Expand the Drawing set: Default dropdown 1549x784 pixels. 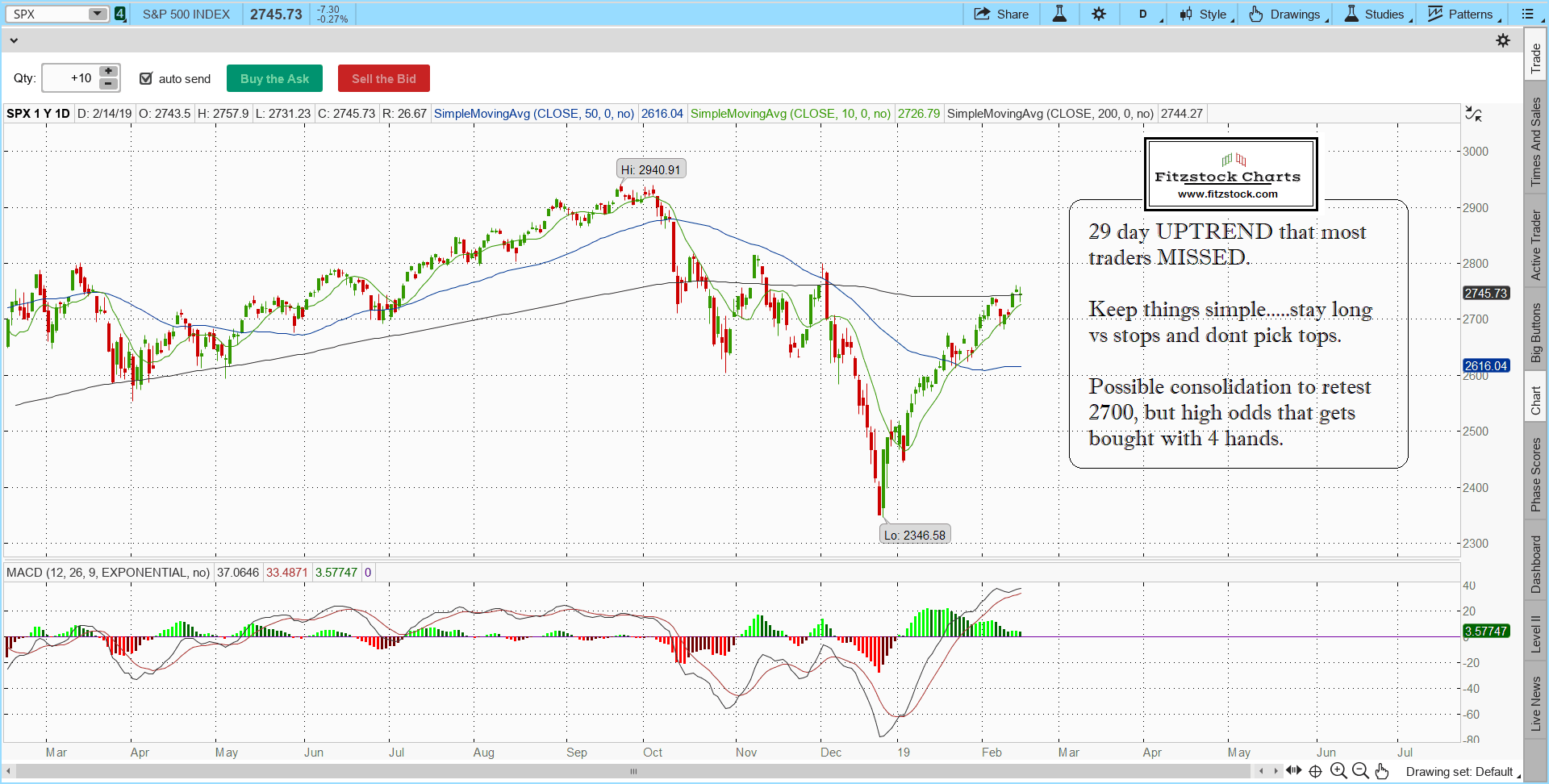(1462, 772)
